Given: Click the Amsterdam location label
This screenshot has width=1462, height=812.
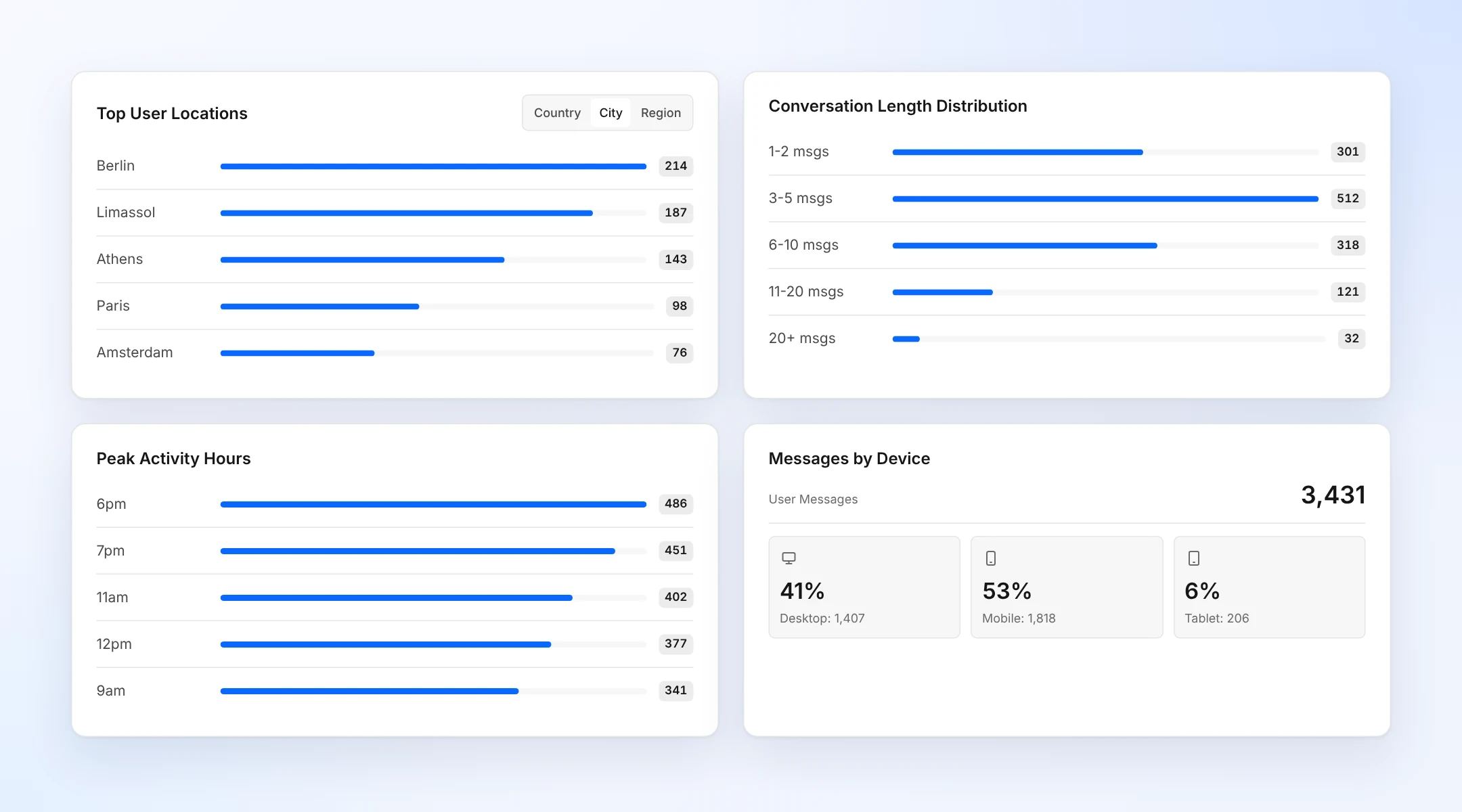Looking at the screenshot, I should click(135, 353).
